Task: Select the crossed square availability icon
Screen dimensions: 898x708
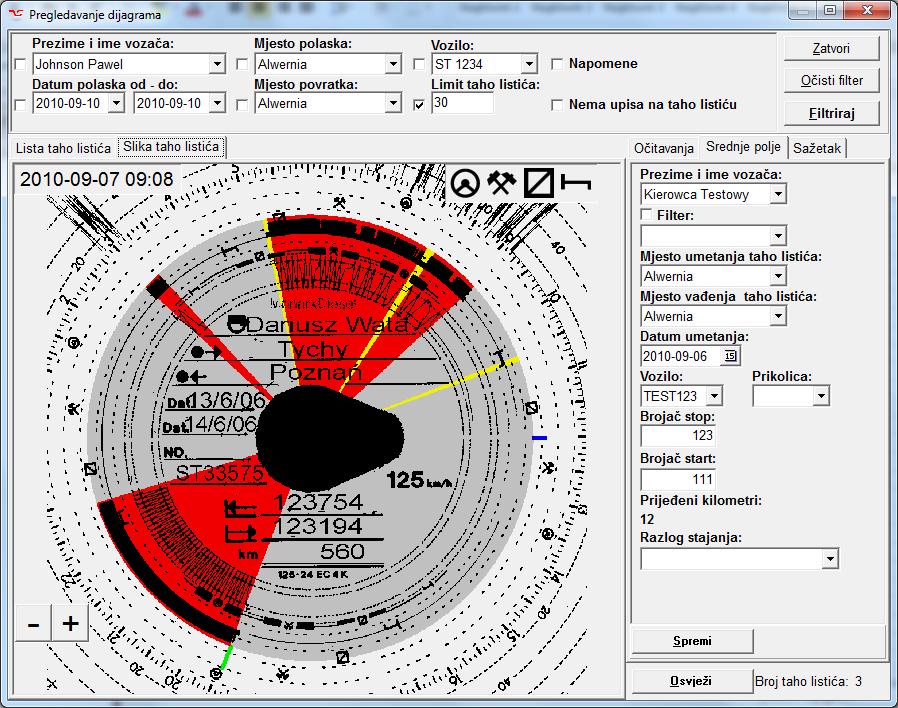Action: coord(539,183)
